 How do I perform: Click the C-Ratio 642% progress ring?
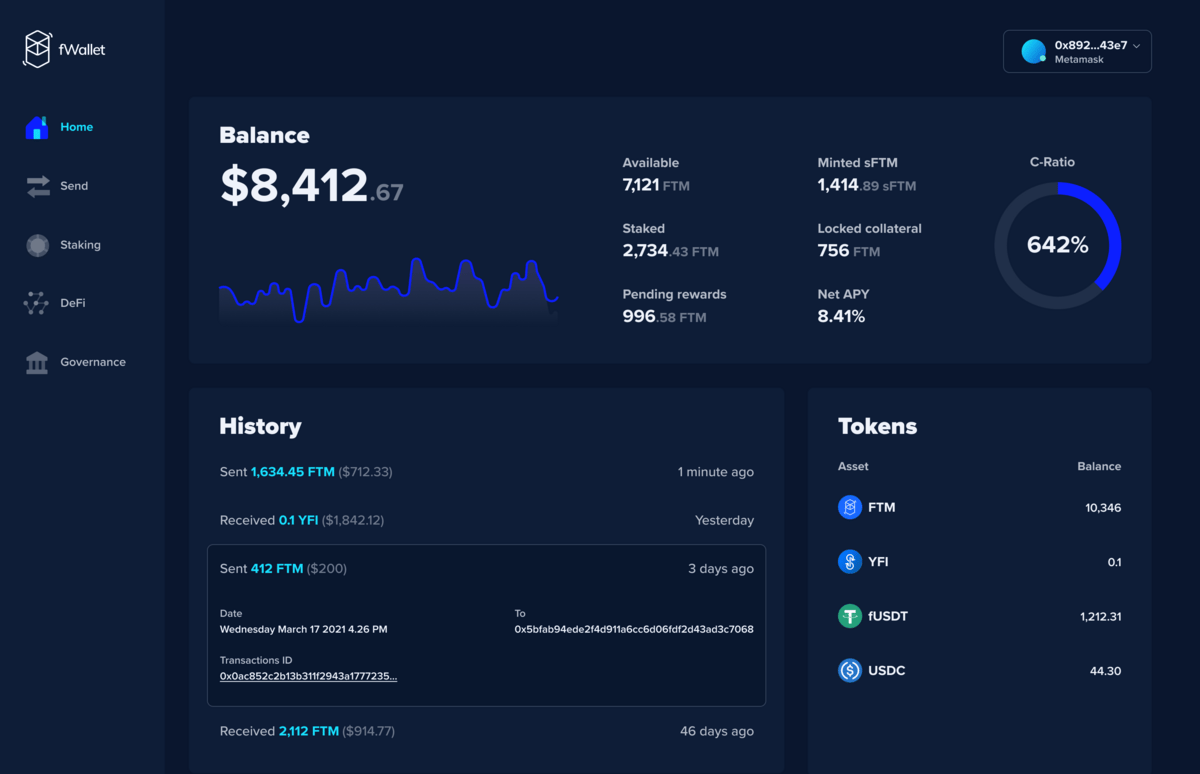1057,244
